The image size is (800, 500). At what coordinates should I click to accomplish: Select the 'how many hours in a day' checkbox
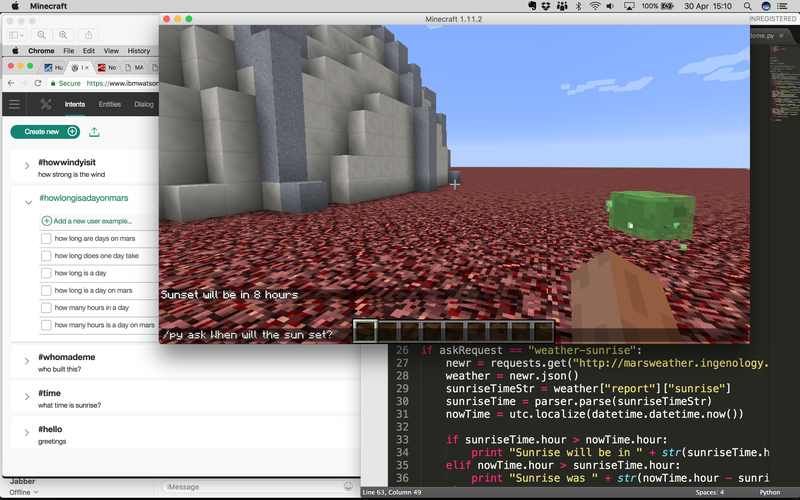click(46, 308)
